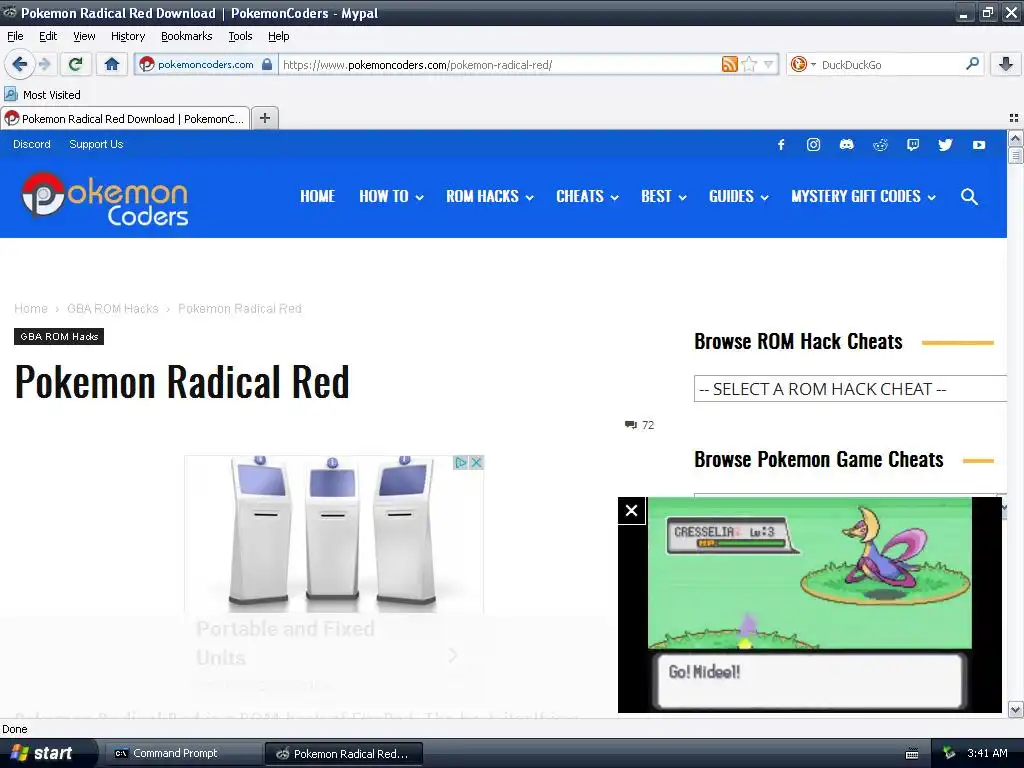
Task: Open the Twitter bird icon
Action: 945,144
